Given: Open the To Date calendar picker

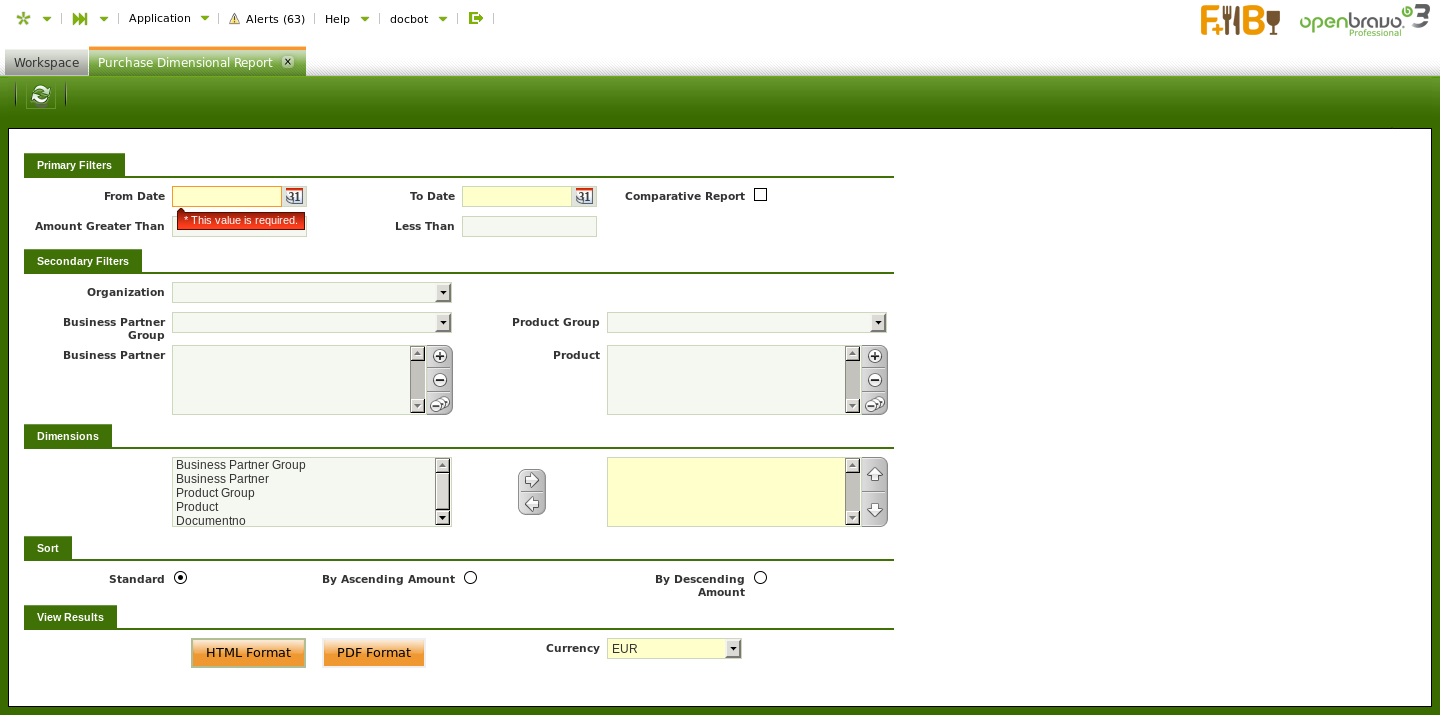Looking at the screenshot, I should (x=584, y=197).
